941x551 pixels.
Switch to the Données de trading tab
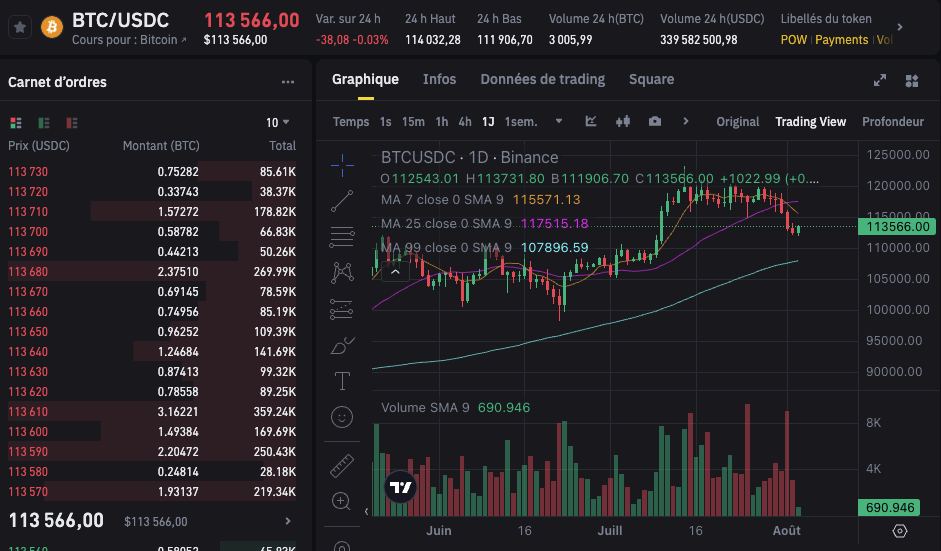coord(543,79)
